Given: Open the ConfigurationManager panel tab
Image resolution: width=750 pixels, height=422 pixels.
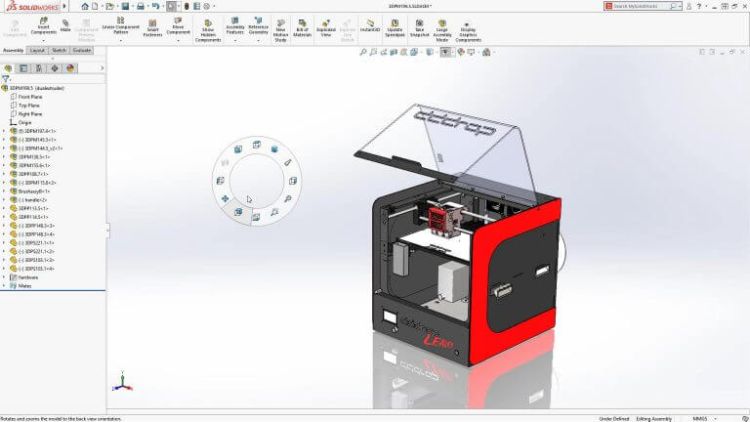Looking at the screenshot, I should tap(39, 68).
